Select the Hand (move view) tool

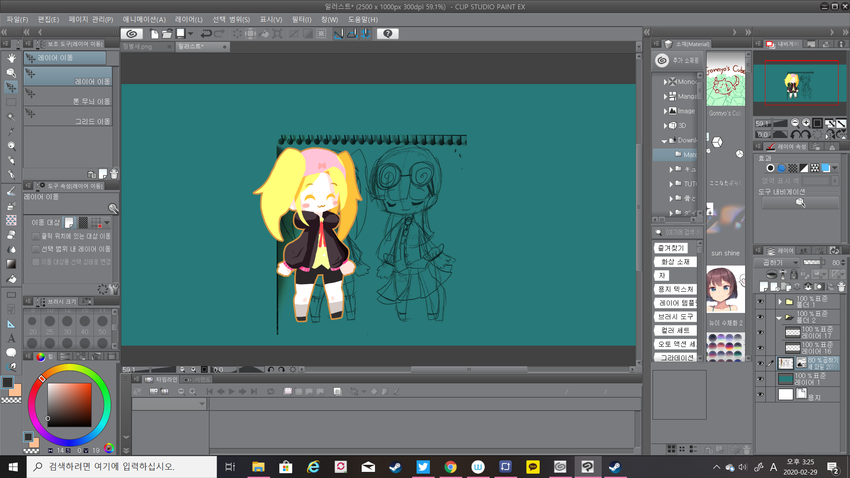tap(11, 58)
